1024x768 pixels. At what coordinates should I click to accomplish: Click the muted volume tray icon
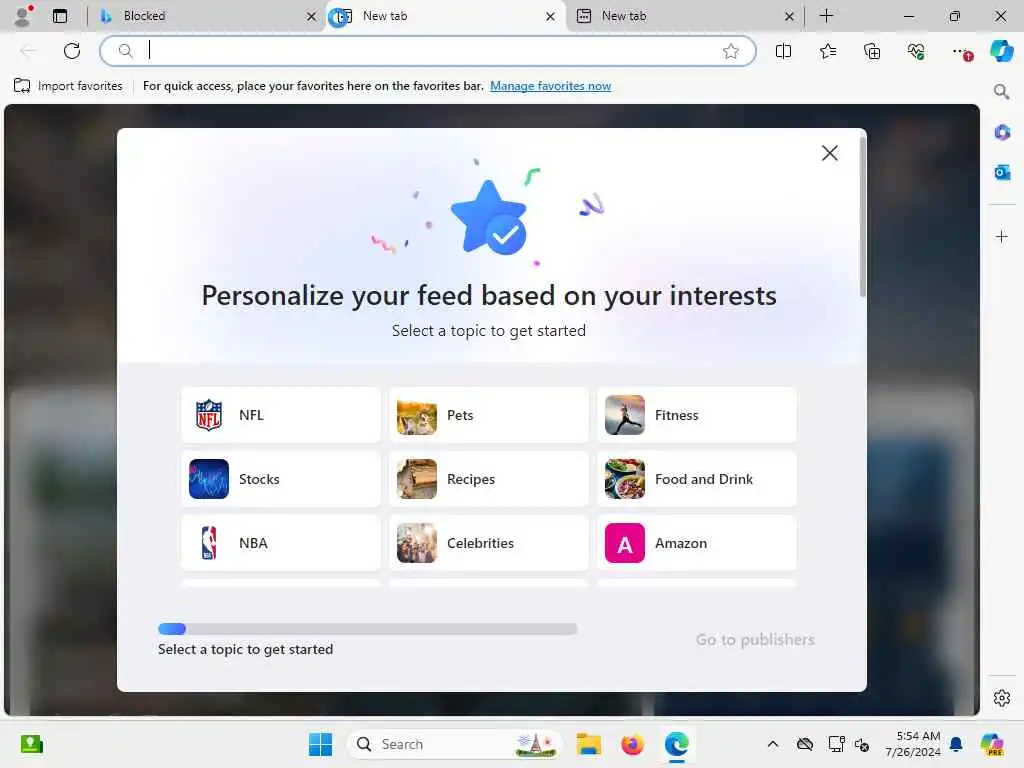862,744
